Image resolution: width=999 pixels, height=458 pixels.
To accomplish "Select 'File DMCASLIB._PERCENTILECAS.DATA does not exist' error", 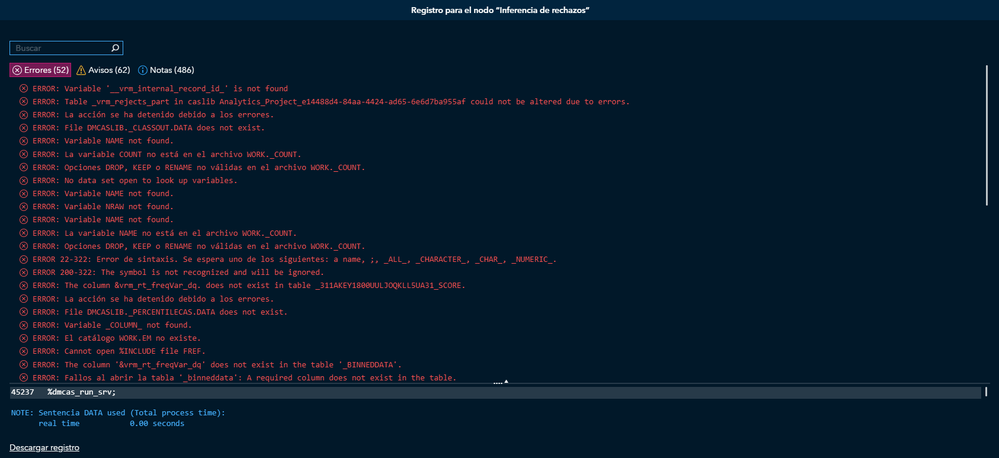I will pyautogui.click(x=160, y=311).
